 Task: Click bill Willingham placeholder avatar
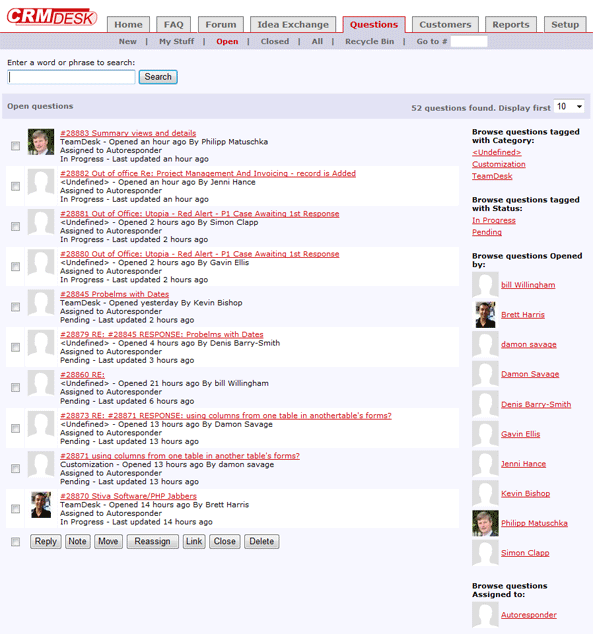[x=485, y=285]
